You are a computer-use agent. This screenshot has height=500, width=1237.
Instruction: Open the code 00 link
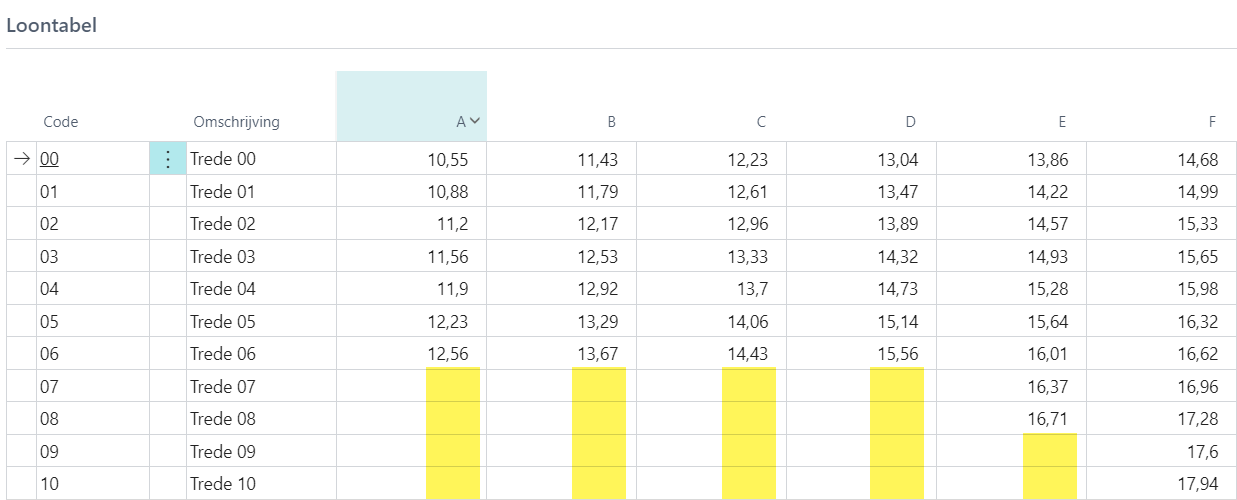[49, 159]
